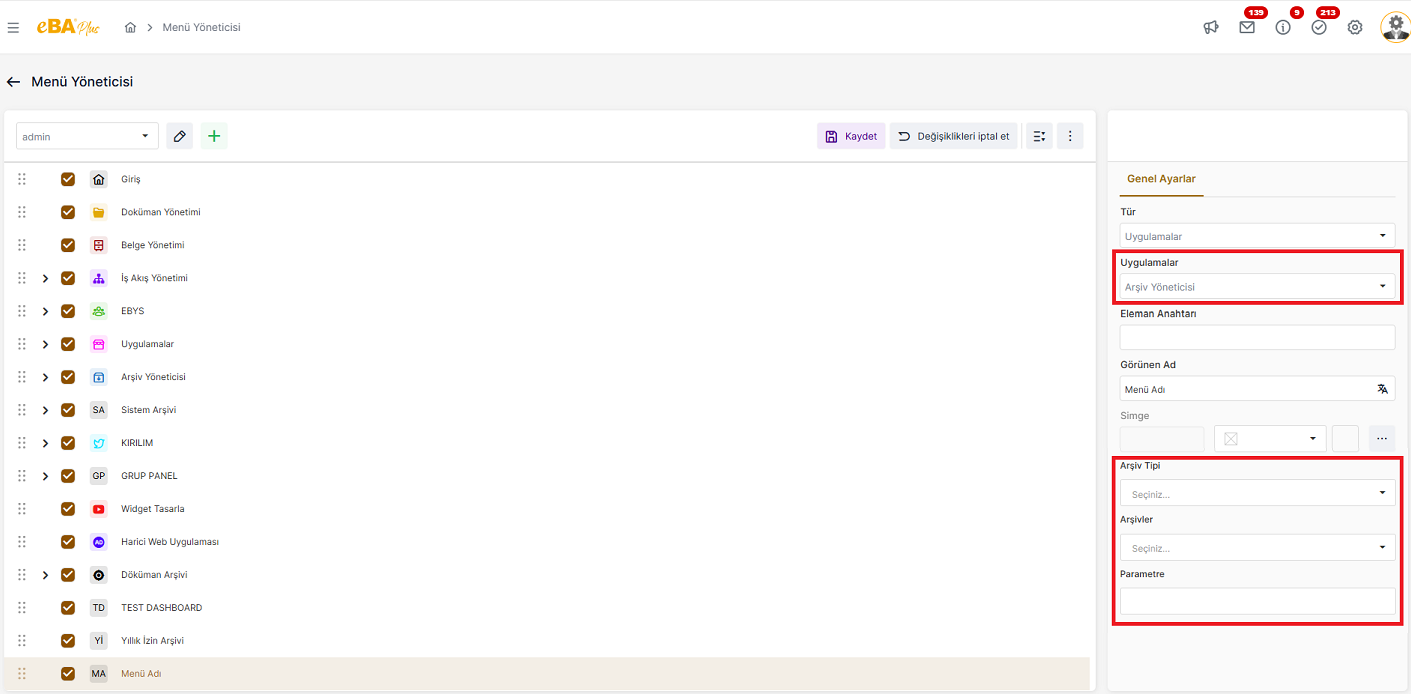Open the approvals checkmark with 213 badge
Image resolution: width=1411 pixels, height=694 pixels.
click(x=1319, y=28)
